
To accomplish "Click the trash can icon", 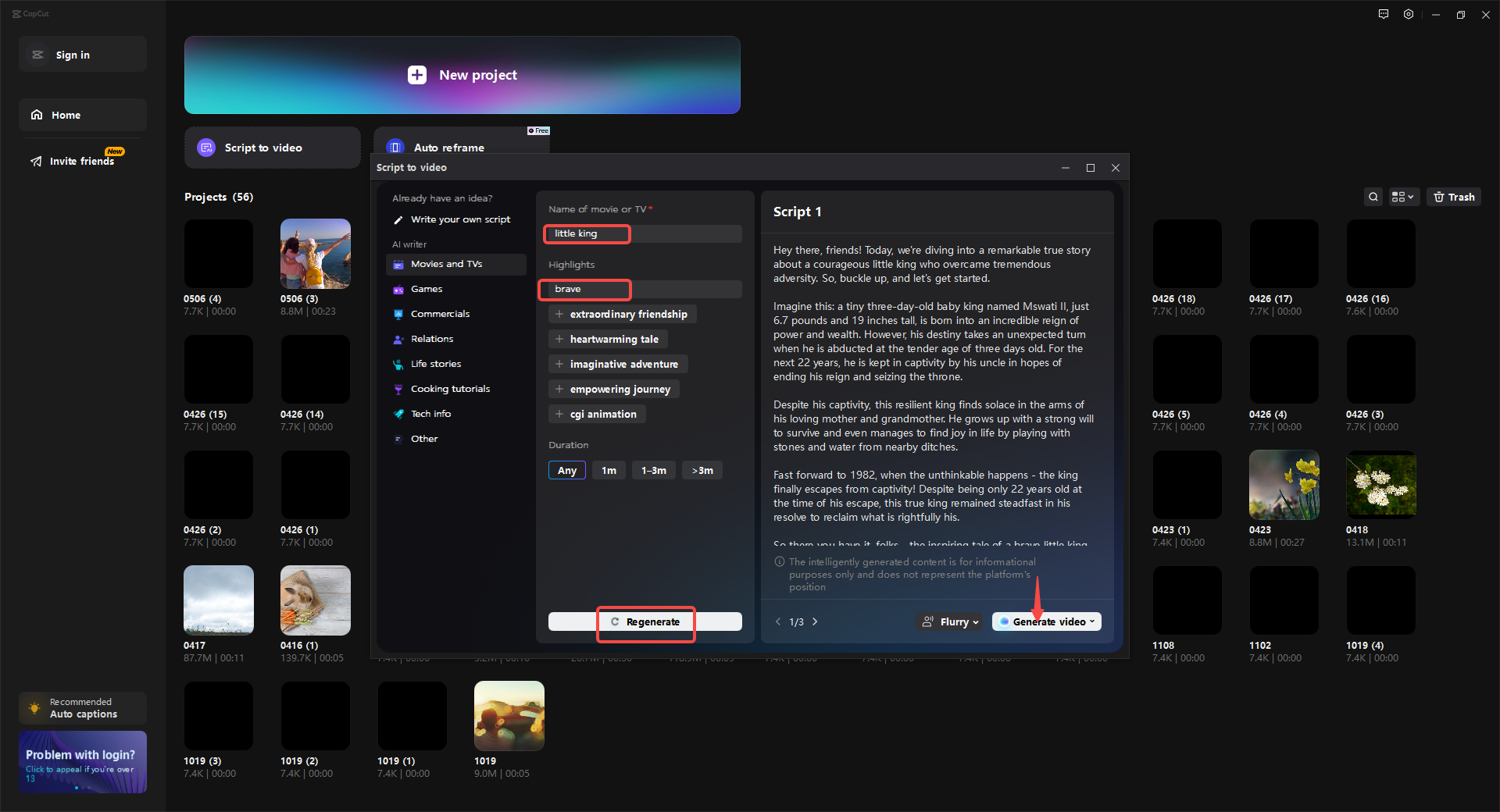I will 1439,197.
